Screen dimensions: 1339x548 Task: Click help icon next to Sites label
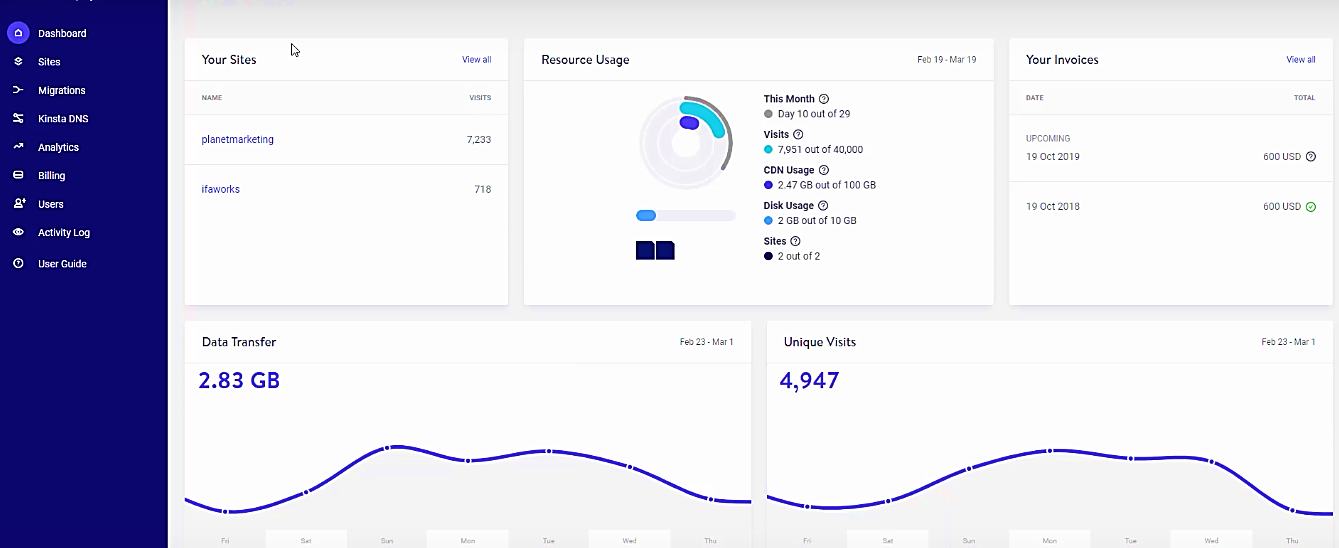point(796,241)
